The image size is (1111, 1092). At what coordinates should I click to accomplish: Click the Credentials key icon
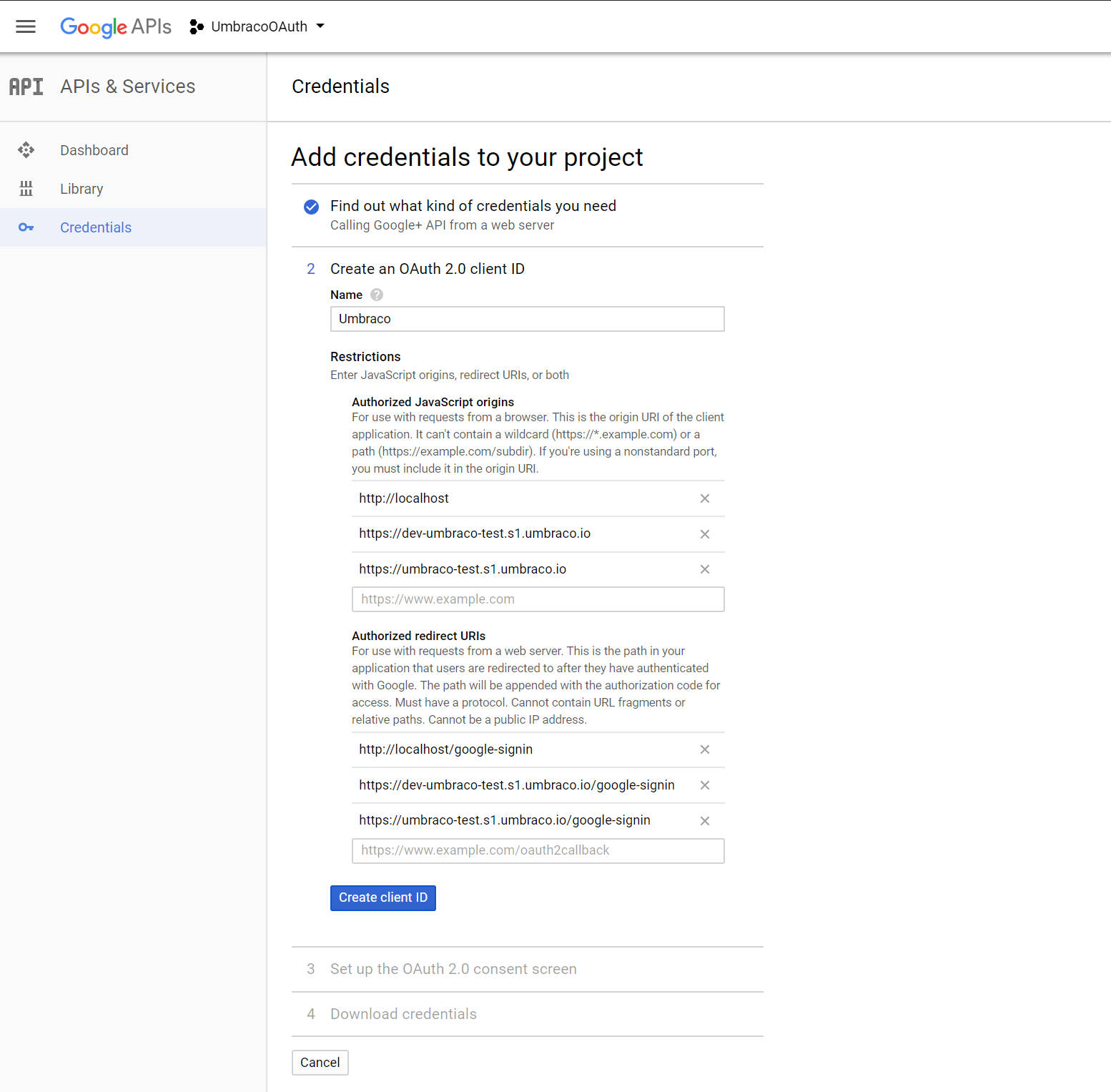pyautogui.click(x=26, y=227)
